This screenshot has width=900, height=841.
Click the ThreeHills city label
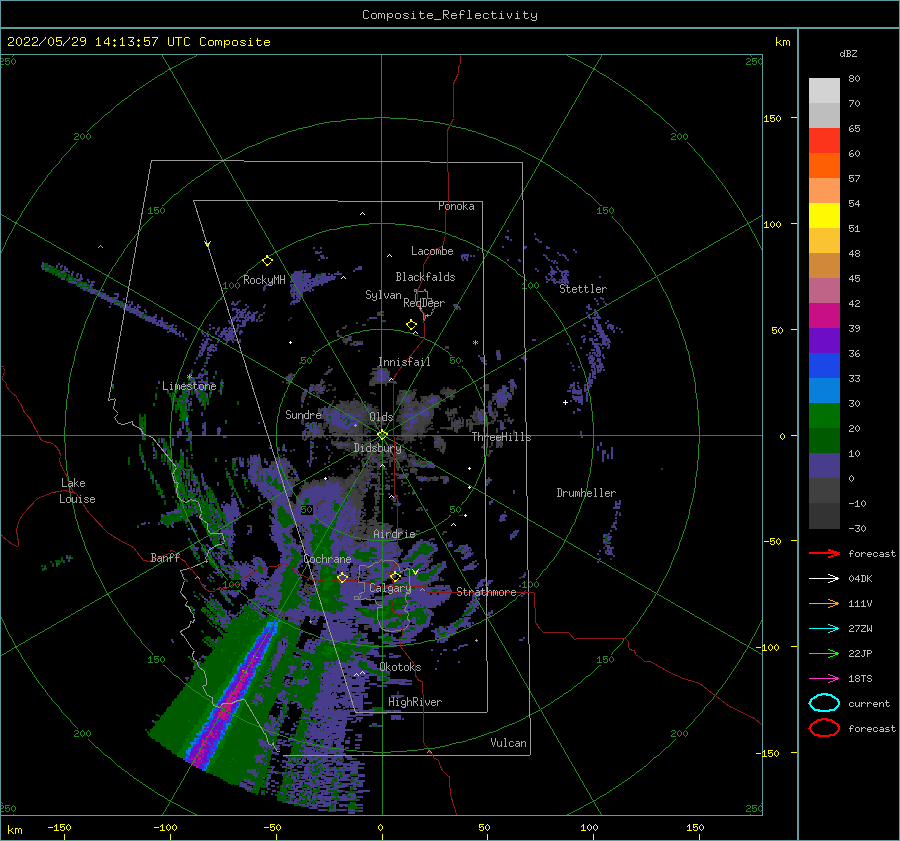pos(502,437)
